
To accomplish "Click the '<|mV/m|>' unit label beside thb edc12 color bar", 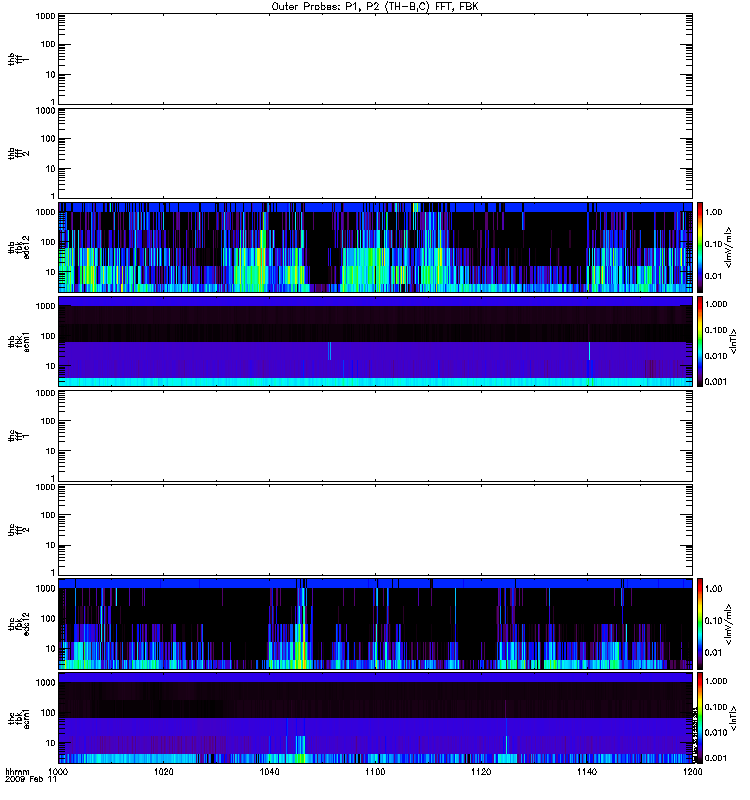I will (729, 247).
